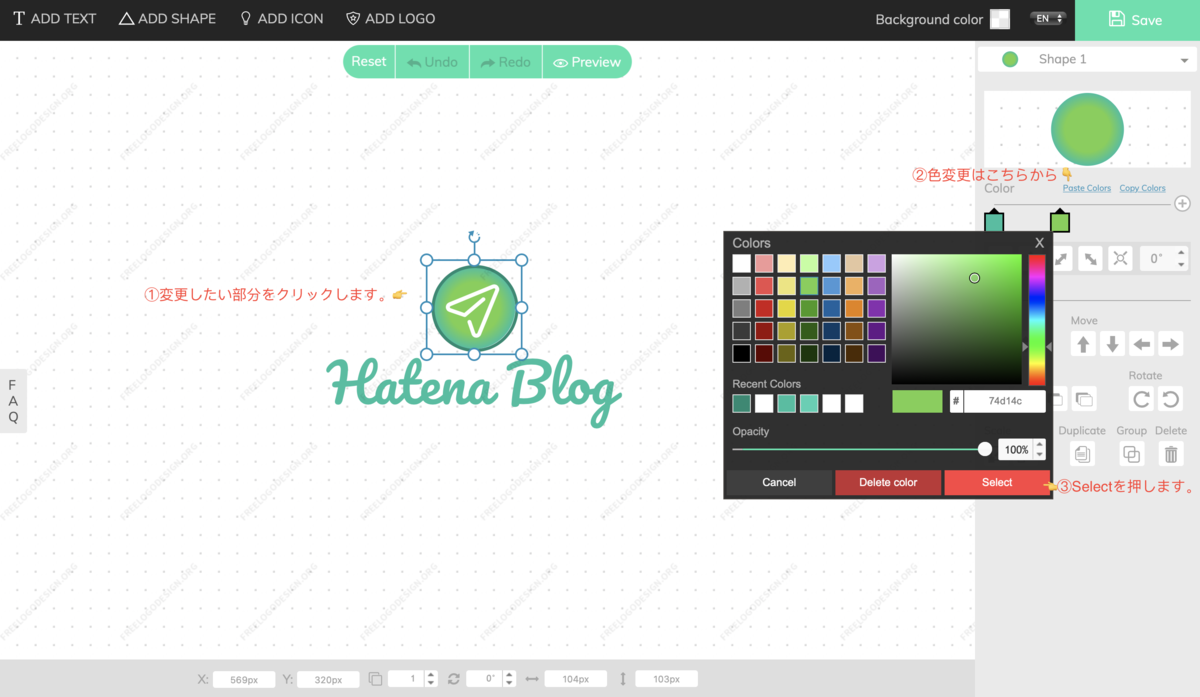Click the rainbow hue slider bar

[x=1037, y=319]
